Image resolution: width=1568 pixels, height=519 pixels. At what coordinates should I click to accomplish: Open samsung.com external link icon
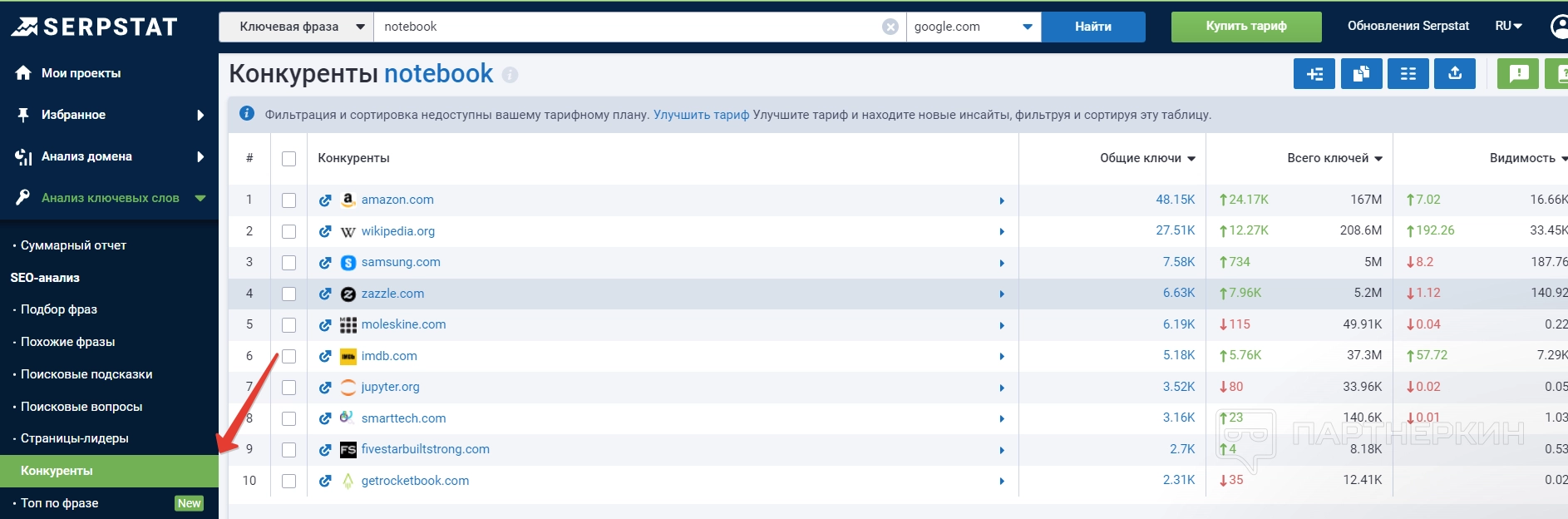tap(325, 263)
